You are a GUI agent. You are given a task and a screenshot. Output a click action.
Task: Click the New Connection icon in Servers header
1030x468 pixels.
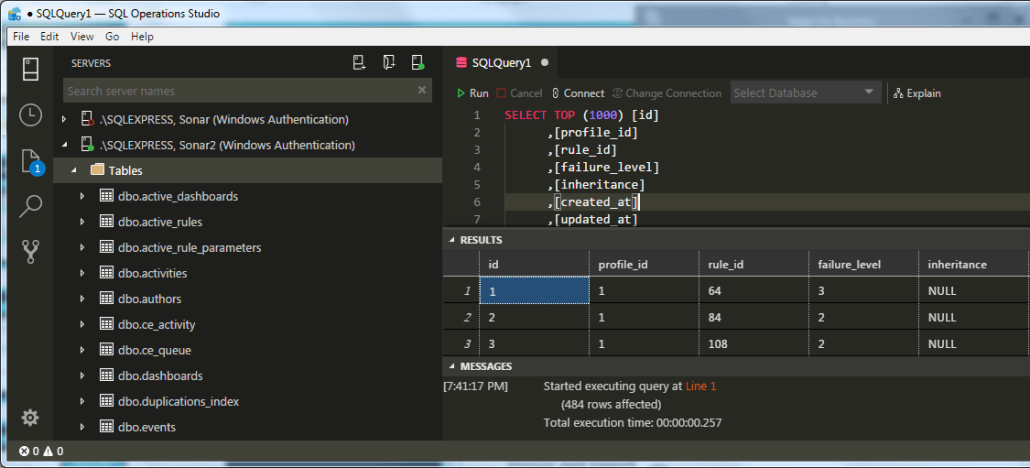[x=359, y=63]
